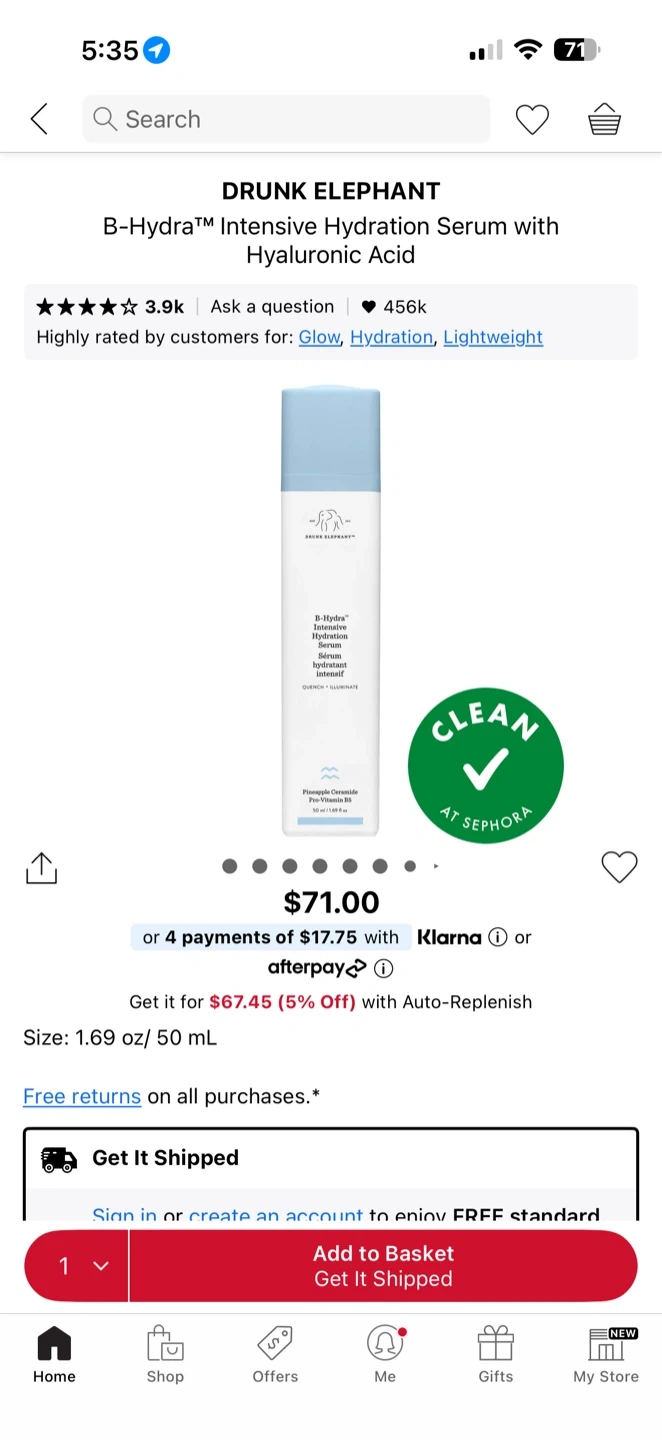Expand the quantity 1 dropdown
The width and height of the screenshot is (662, 1440).
tap(77, 1266)
